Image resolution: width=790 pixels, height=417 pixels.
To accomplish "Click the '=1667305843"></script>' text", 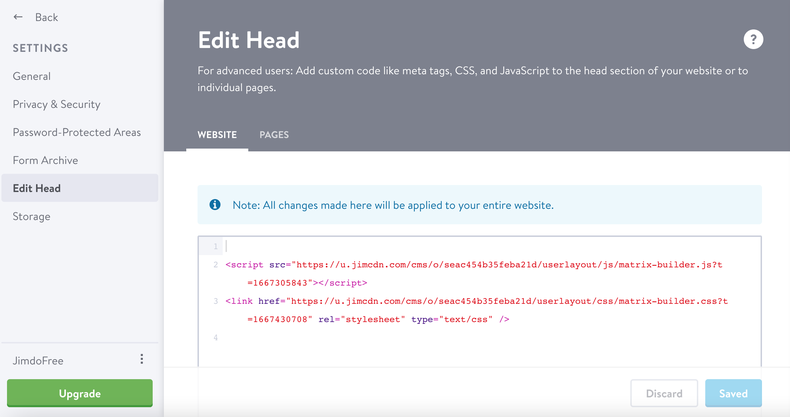I will pos(307,283).
